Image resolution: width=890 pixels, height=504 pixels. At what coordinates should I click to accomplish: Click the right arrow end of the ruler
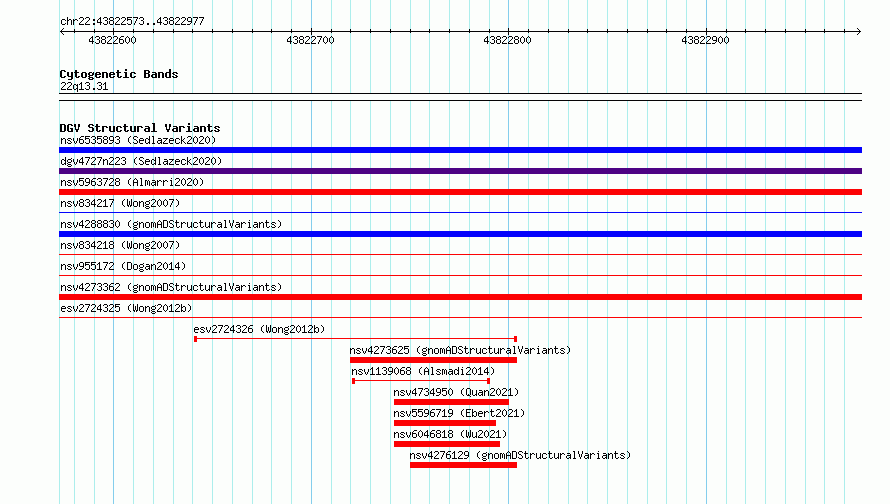[x=859, y=31]
